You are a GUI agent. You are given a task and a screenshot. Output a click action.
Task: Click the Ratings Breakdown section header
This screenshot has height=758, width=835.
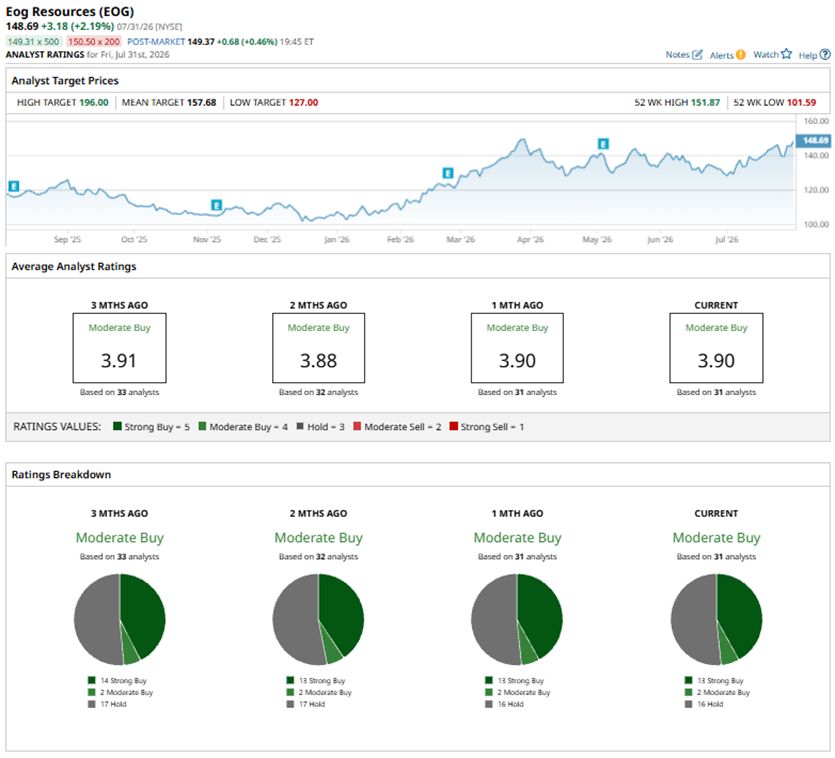(61, 475)
